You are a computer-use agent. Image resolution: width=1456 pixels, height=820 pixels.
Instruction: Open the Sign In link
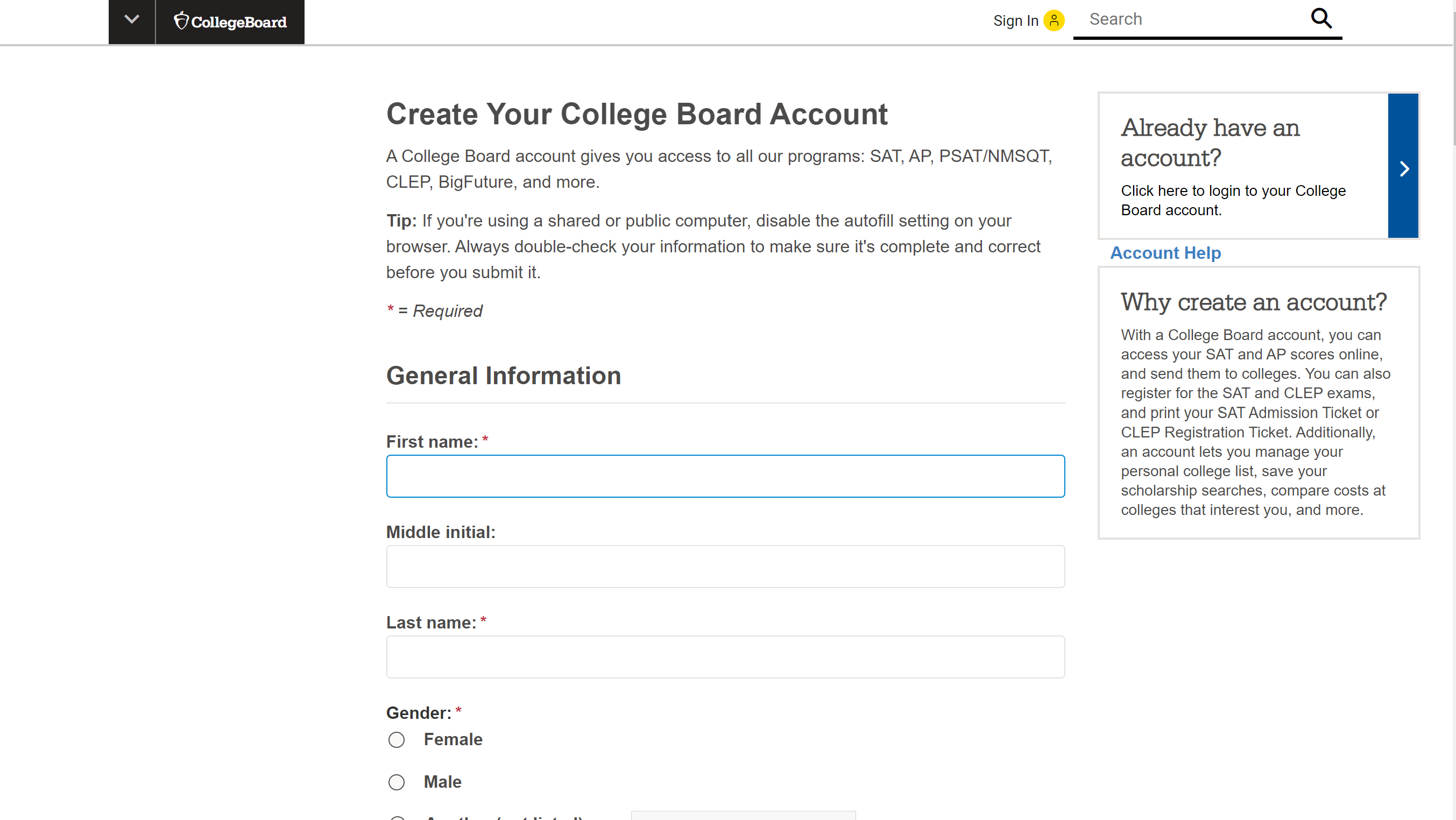pos(1015,21)
